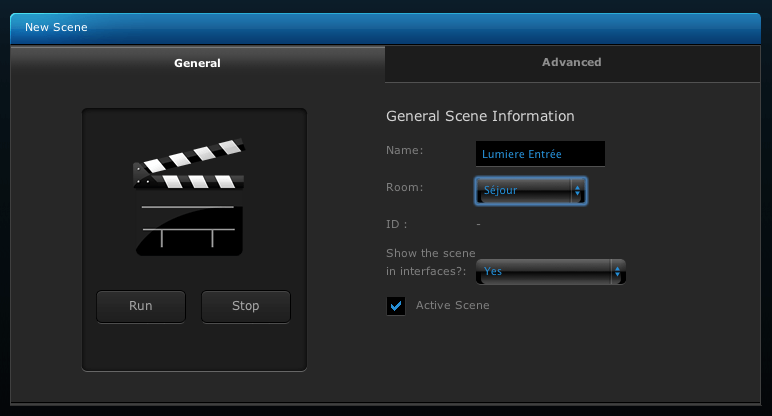
Task: Toggle the Active Scene checkbox
Action: click(395, 306)
